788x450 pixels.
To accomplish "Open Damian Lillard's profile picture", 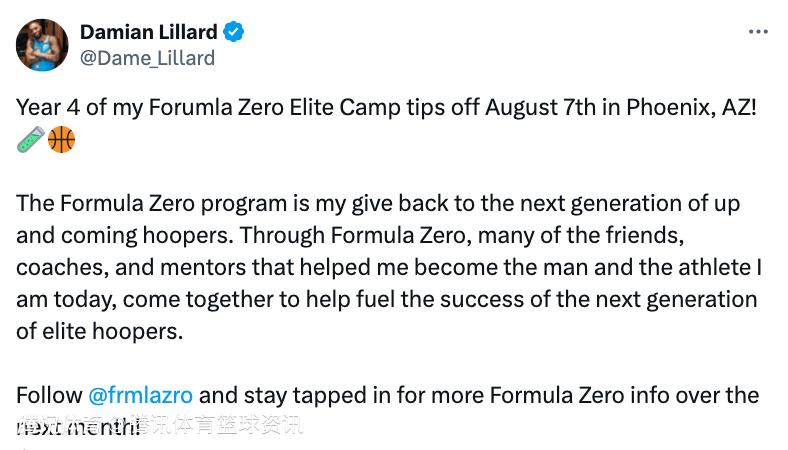I will pos(42,45).
